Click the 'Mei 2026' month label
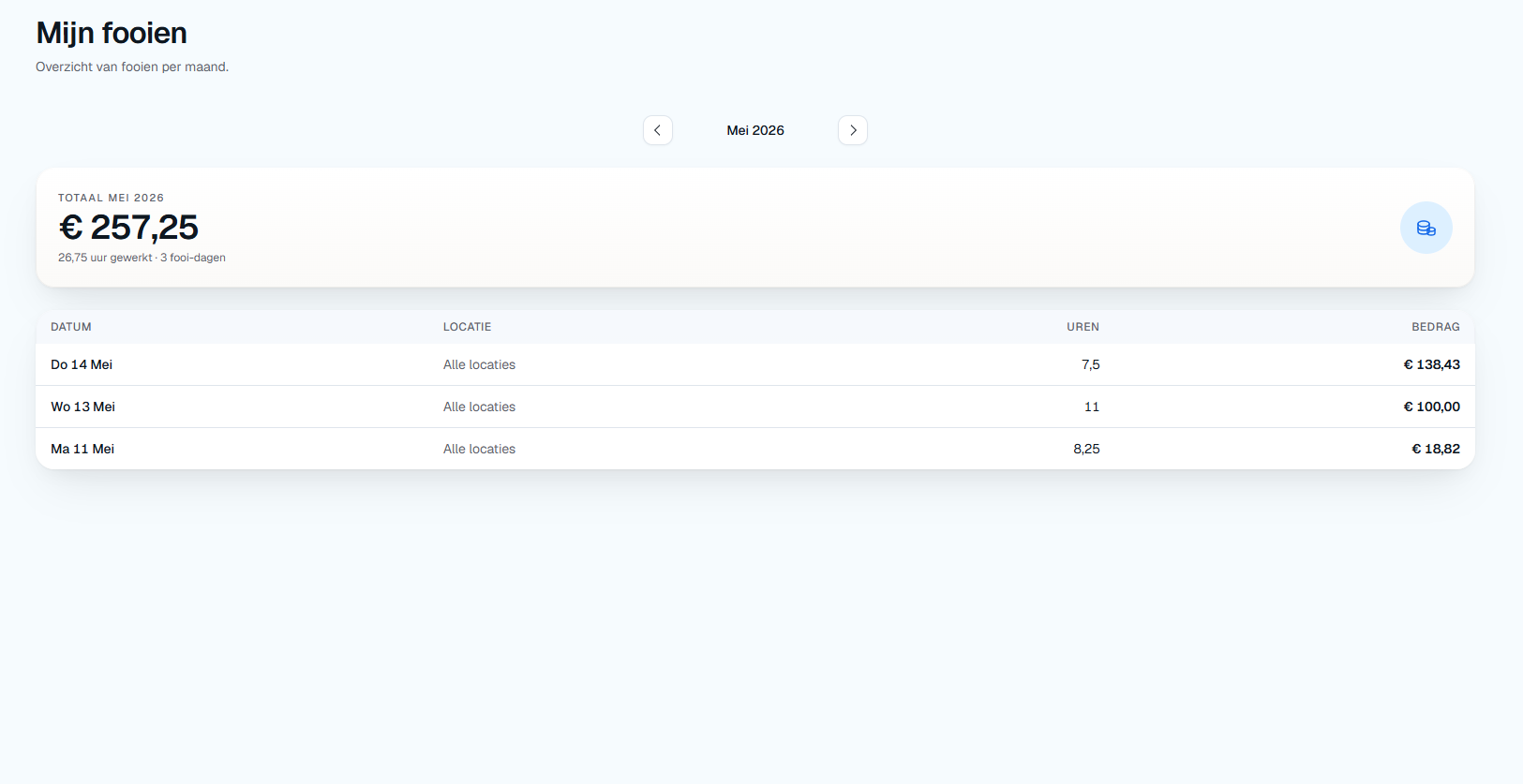Screen dimensions: 1523x784 coord(755,130)
